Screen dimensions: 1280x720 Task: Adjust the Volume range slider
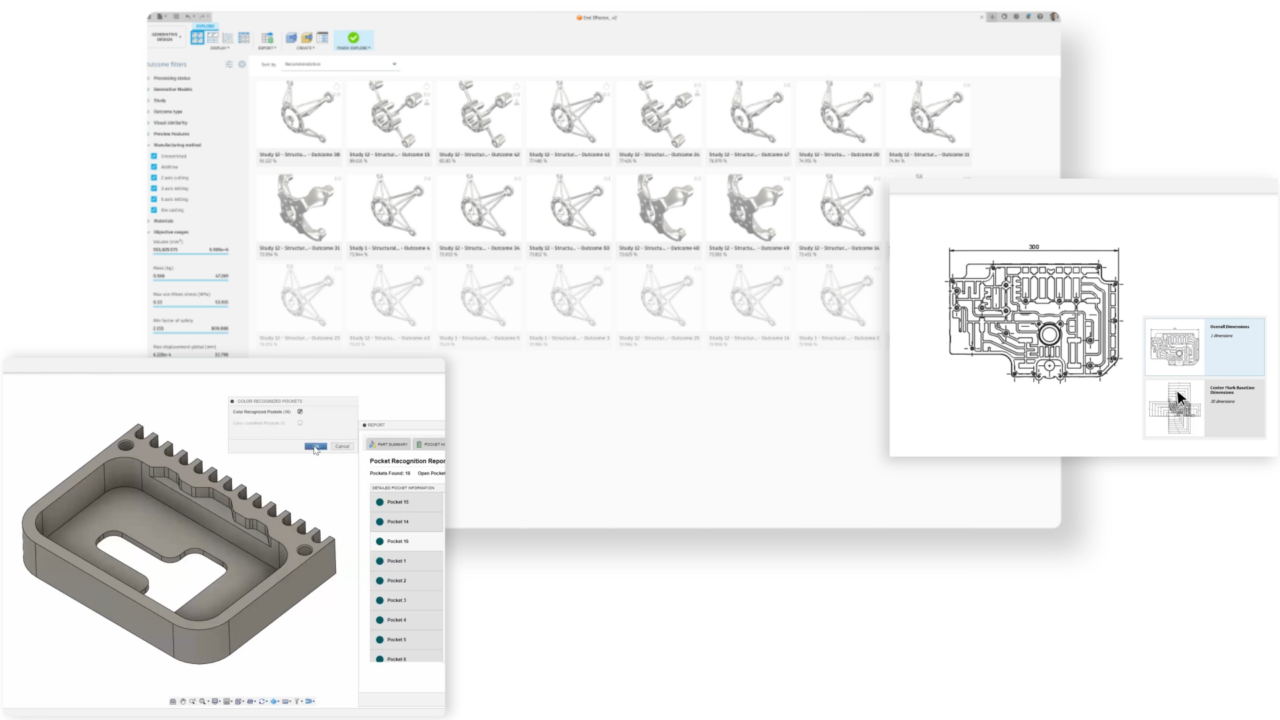(191, 253)
